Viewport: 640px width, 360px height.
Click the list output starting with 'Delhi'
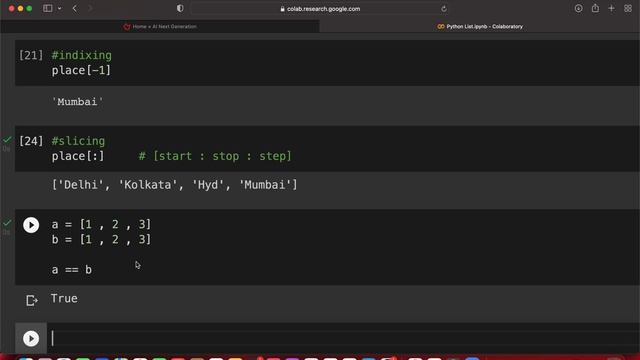[x=175, y=184]
